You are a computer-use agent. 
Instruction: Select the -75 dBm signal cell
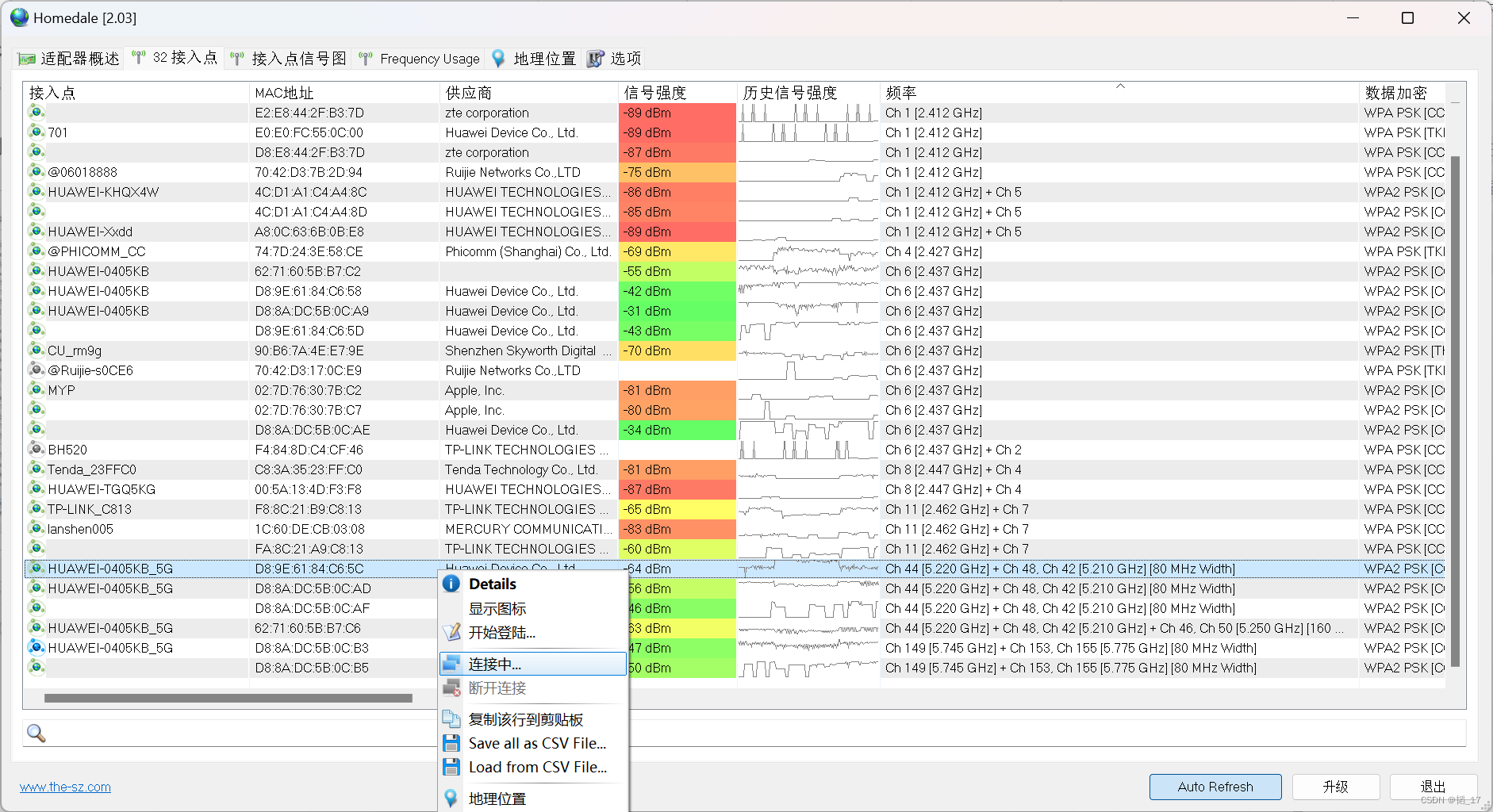677,172
